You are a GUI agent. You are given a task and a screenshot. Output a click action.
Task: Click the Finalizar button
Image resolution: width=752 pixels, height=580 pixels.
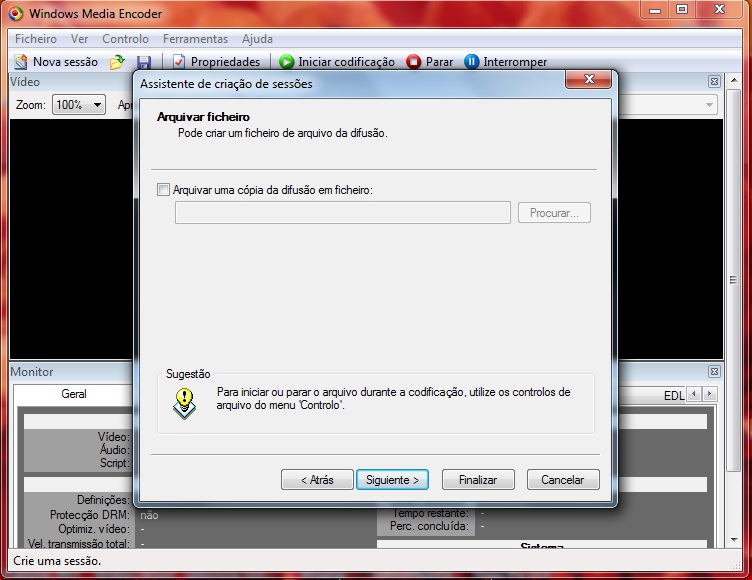pyautogui.click(x=478, y=480)
